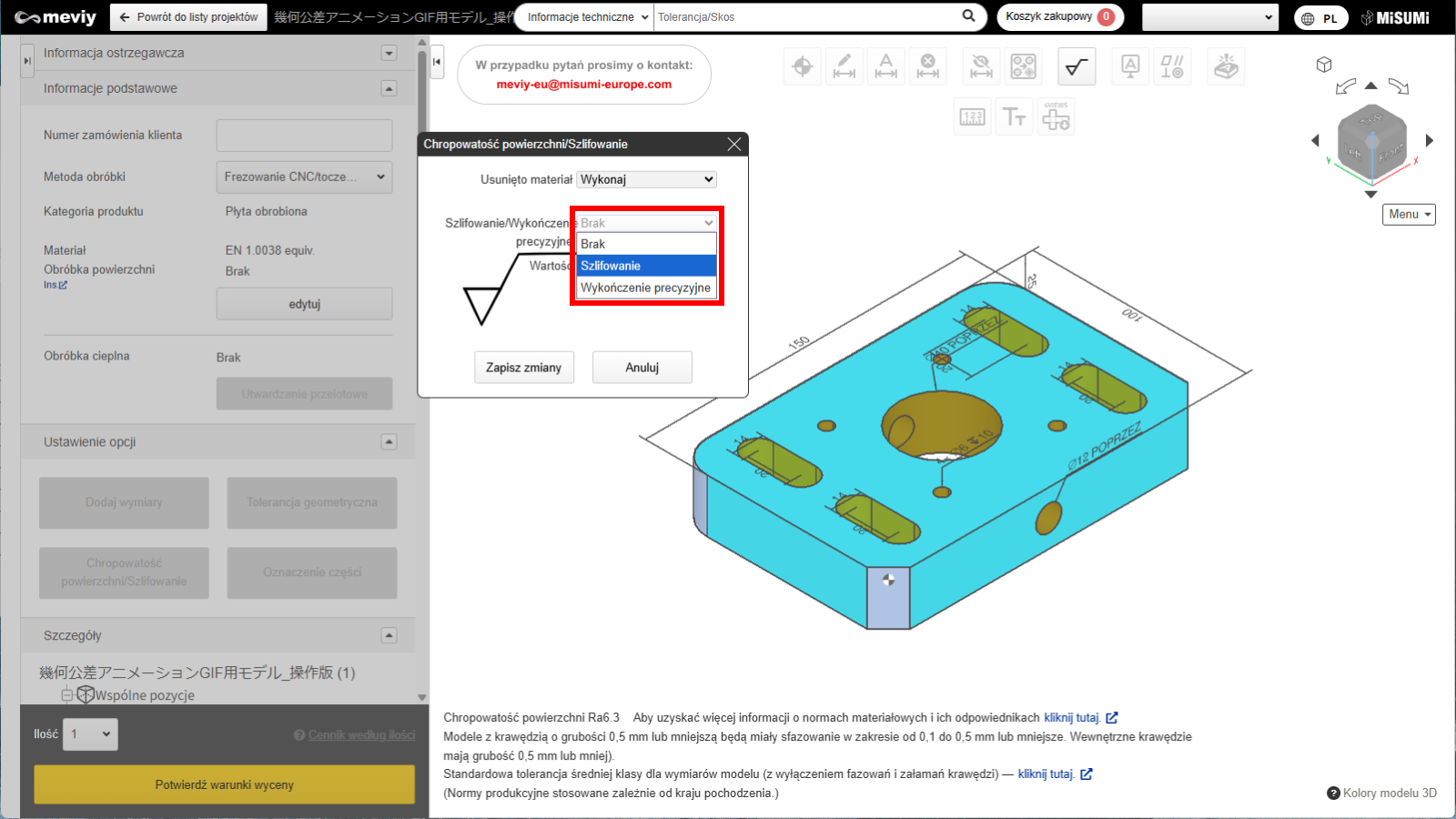
Task: Open the Ilość quantity dropdown
Action: [x=90, y=734]
